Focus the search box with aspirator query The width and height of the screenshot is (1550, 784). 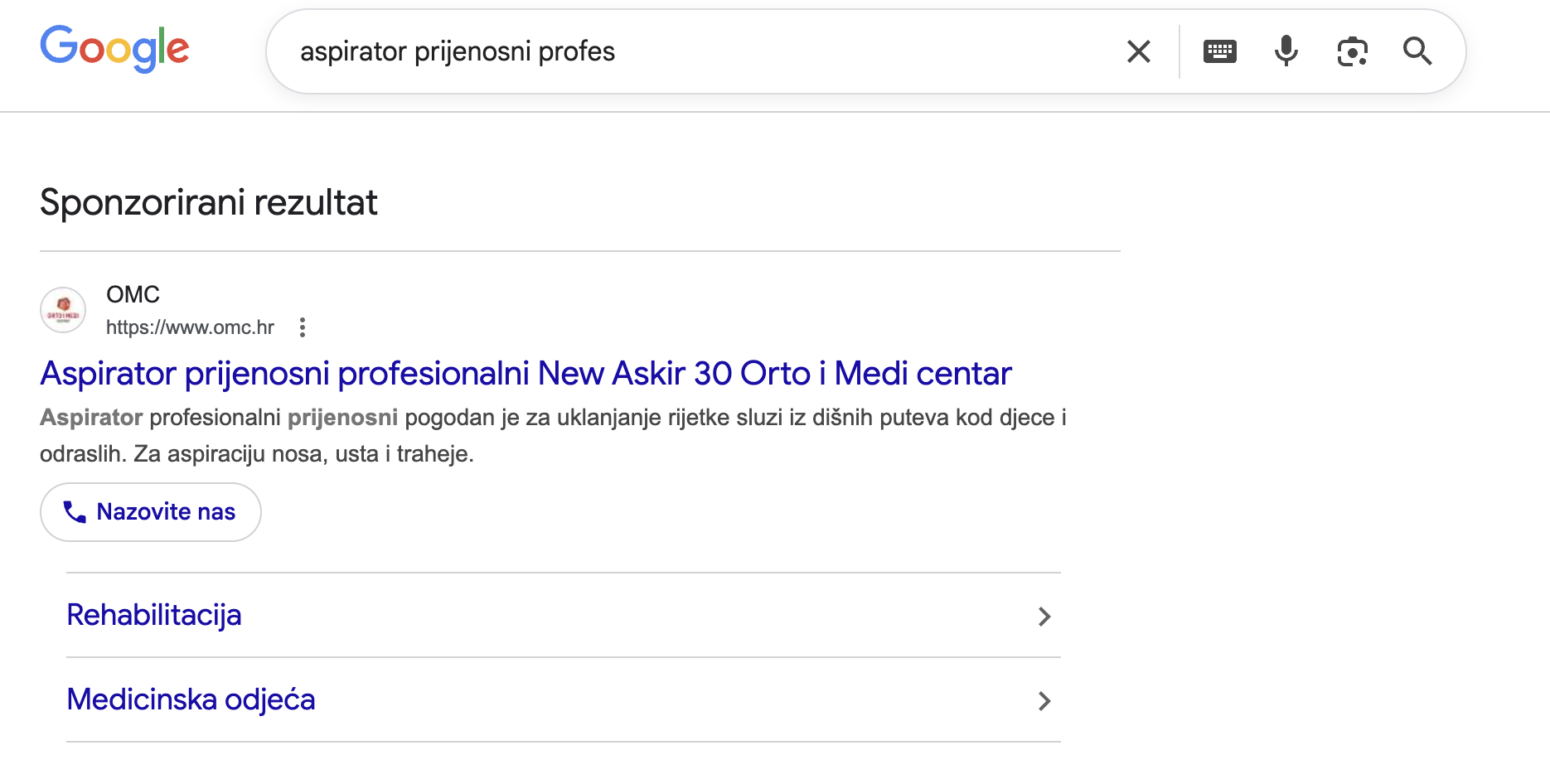coord(696,51)
